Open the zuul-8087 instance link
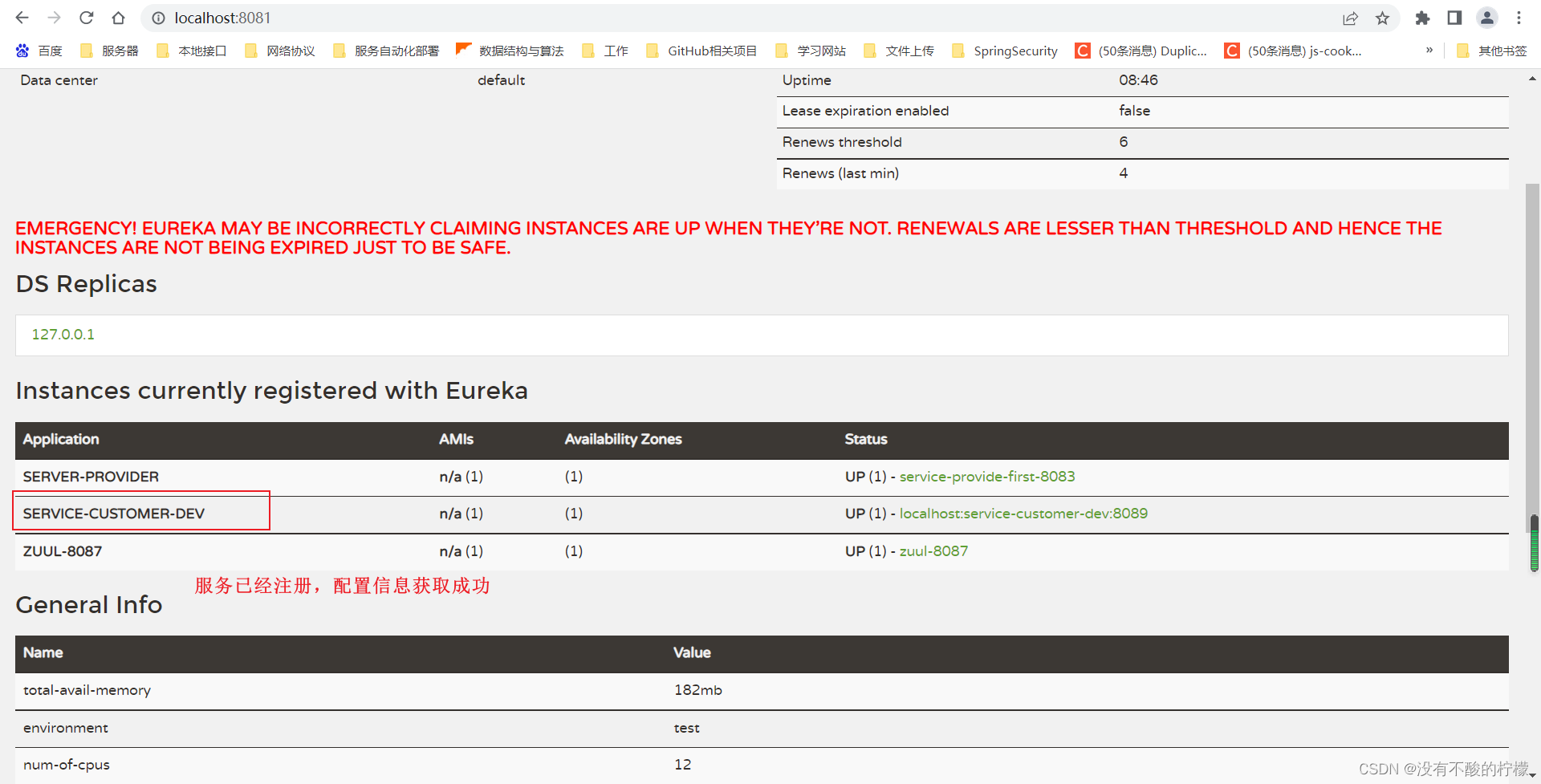This screenshot has width=1541, height=784. [933, 551]
